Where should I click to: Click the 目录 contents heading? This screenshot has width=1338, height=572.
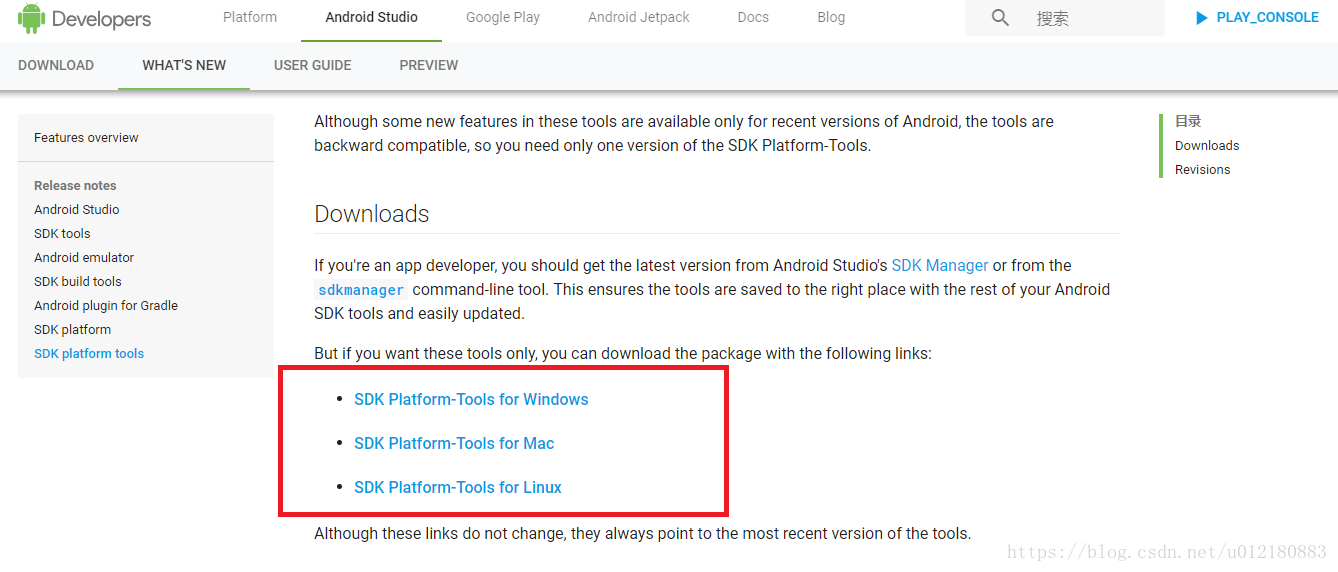coord(1188,121)
